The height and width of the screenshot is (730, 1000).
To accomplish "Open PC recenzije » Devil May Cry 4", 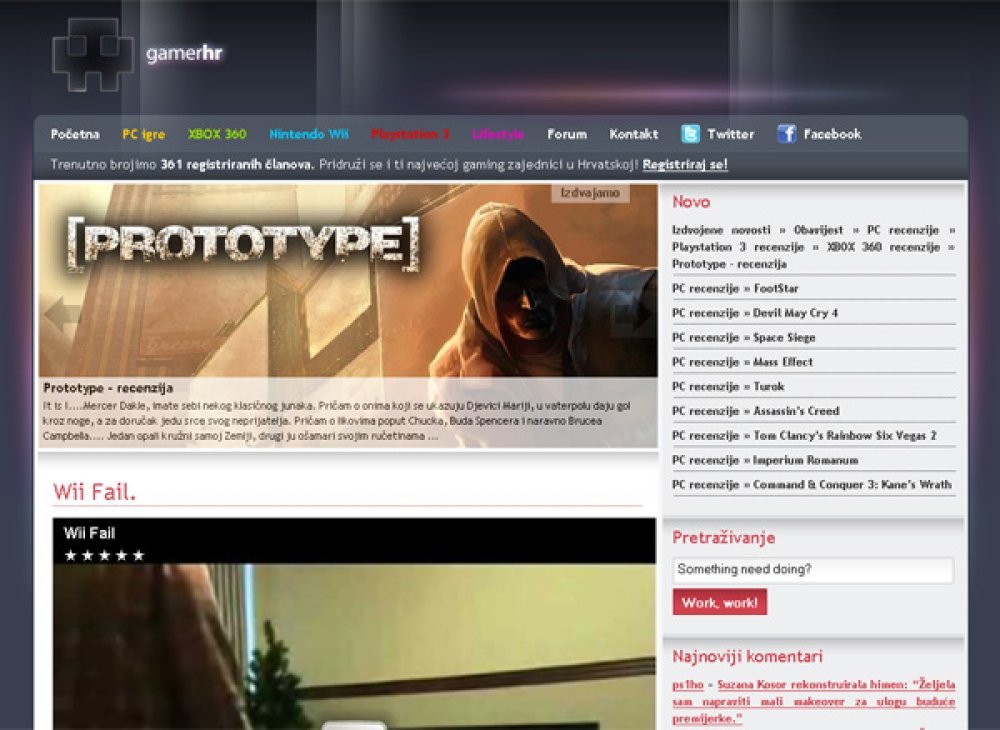I will point(755,313).
